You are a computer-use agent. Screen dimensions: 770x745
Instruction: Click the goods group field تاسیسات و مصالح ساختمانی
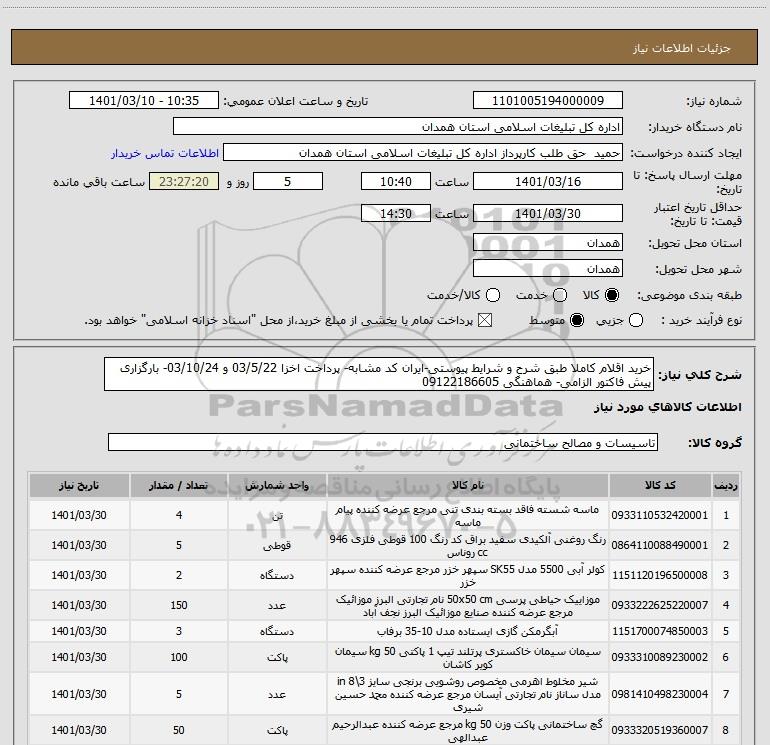click(x=383, y=442)
